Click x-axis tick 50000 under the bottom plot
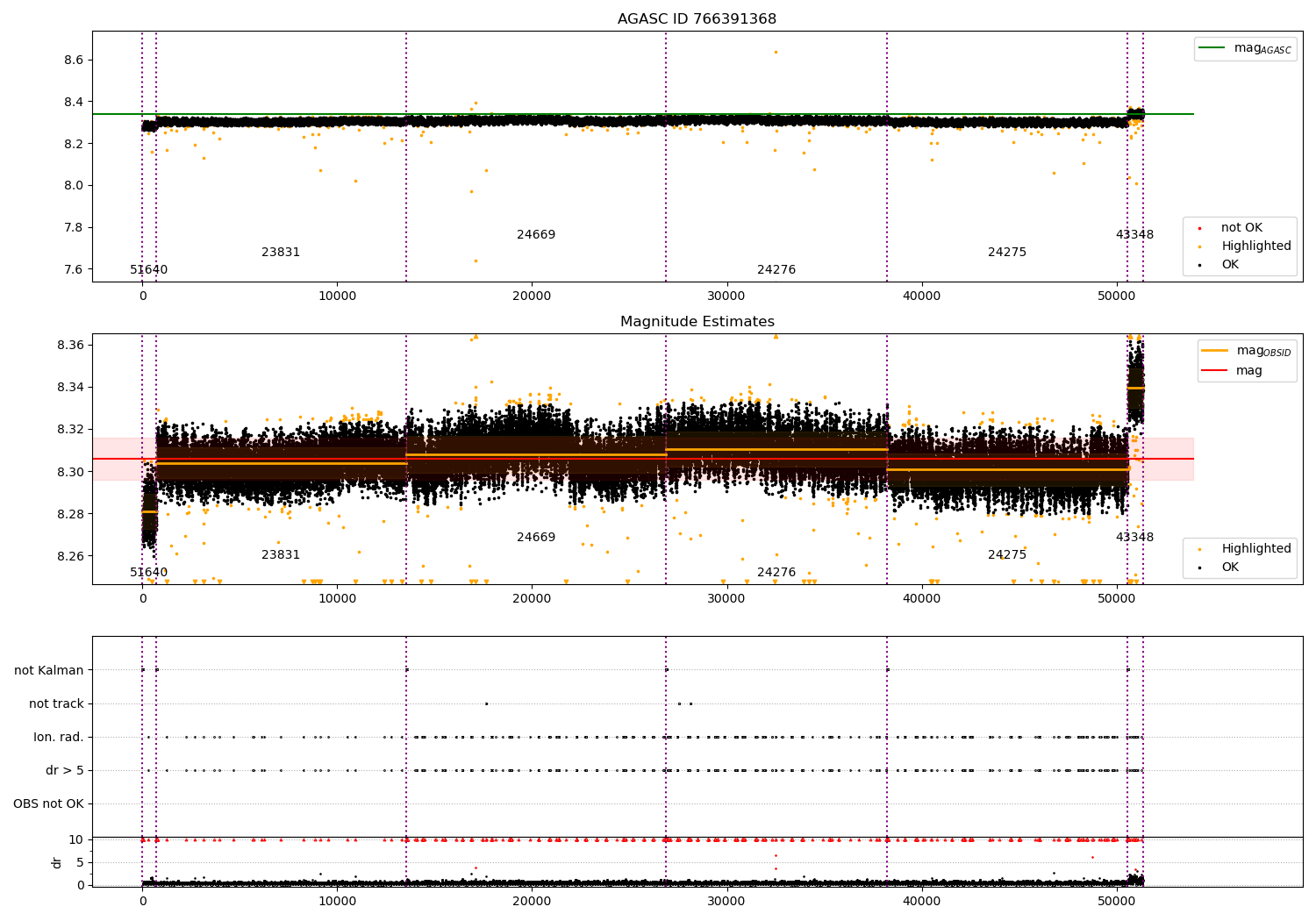The height and width of the screenshot is (921, 1316). [1116, 902]
